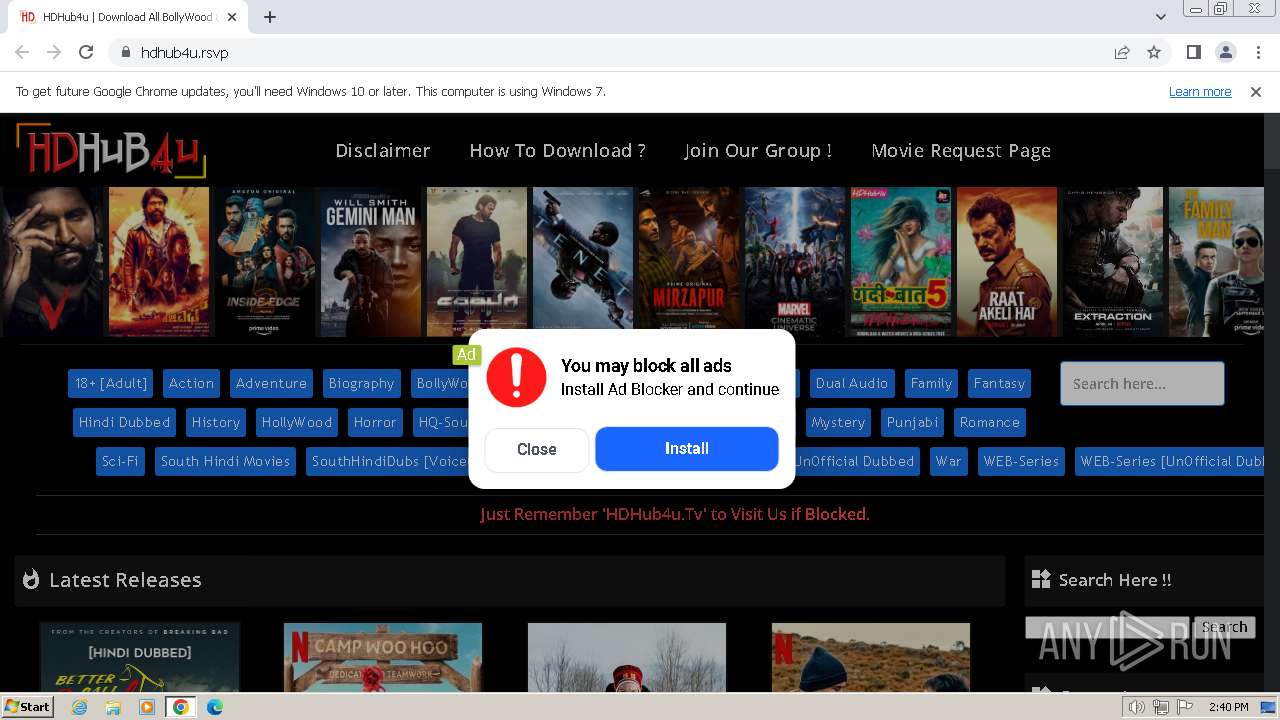This screenshot has height=720, width=1280.
Task: Open Movie Request Page
Action: (961, 151)
